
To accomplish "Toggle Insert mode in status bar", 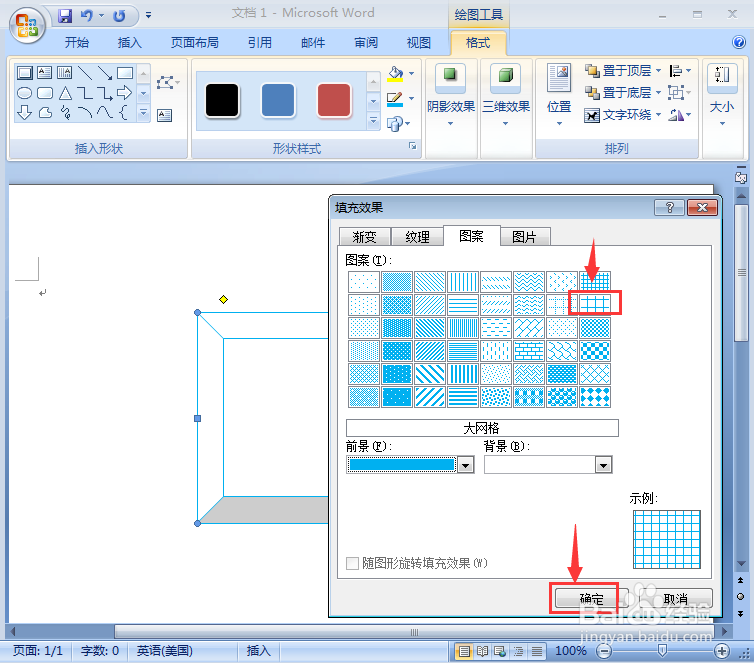I will coord(259,651).
